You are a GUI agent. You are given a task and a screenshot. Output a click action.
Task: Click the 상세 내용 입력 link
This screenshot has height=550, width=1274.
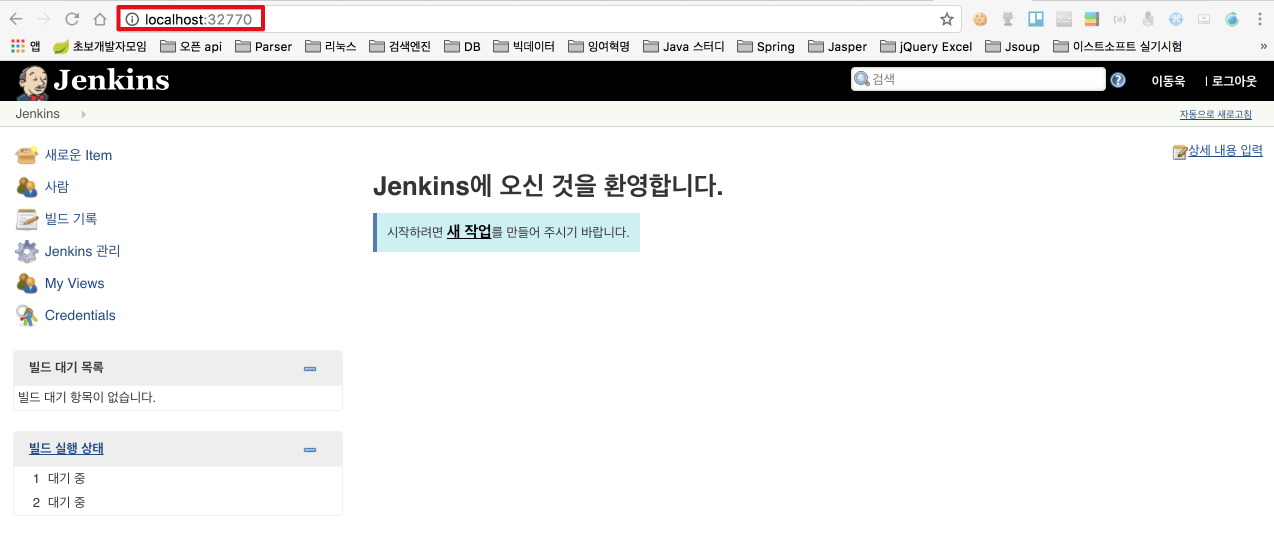[1225, 151]
